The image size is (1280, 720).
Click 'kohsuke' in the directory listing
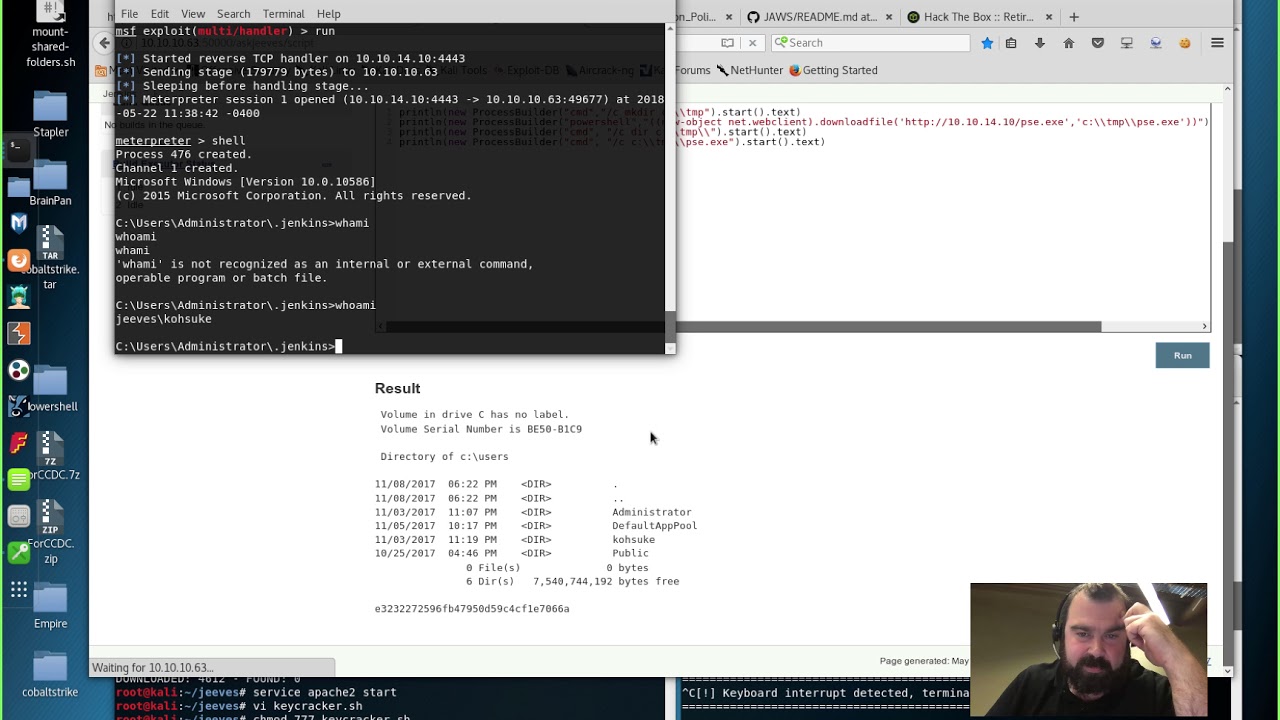pyautogui.click(x=633, y=540)
